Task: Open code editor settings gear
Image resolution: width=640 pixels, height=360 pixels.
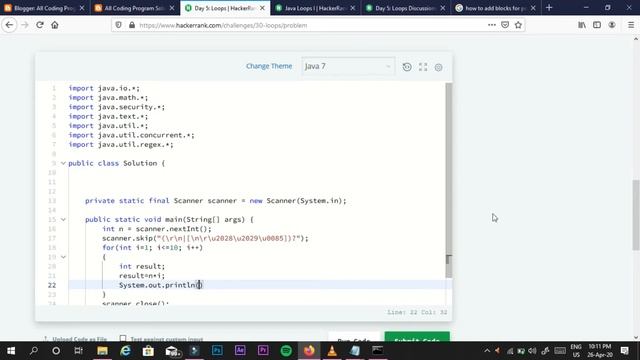Action: 438,67
